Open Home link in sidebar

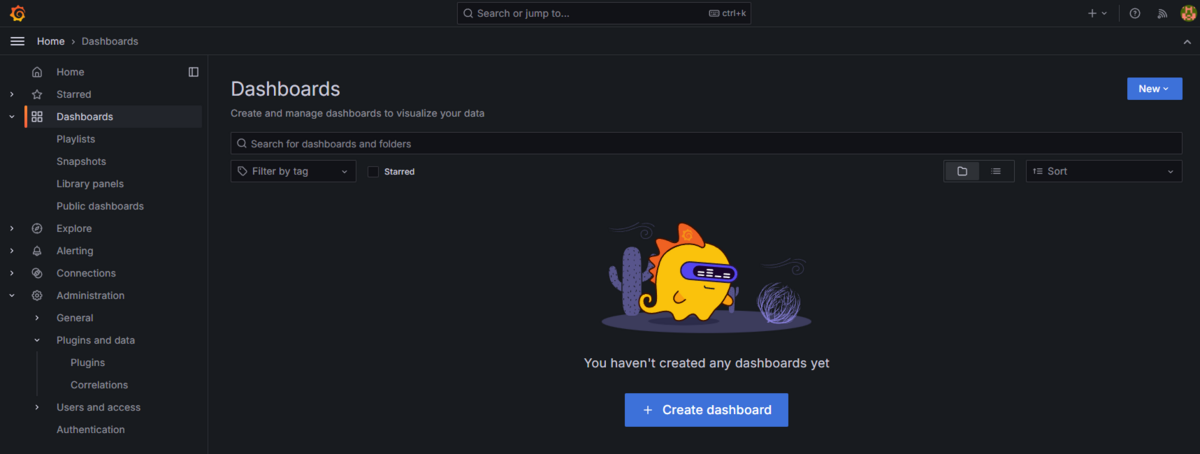coord(70,72)
